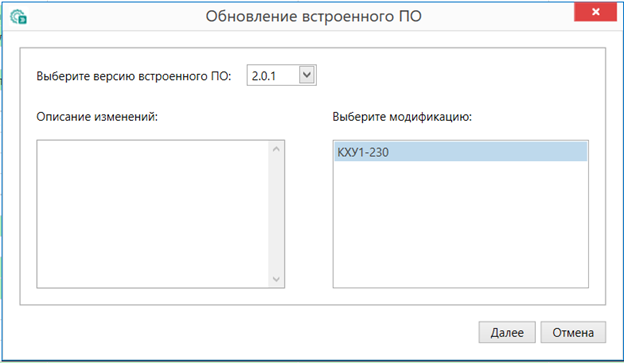The image size is (624, 363).
Task: Select the 2.0.1 version combo box field
Action: (281, 75)
